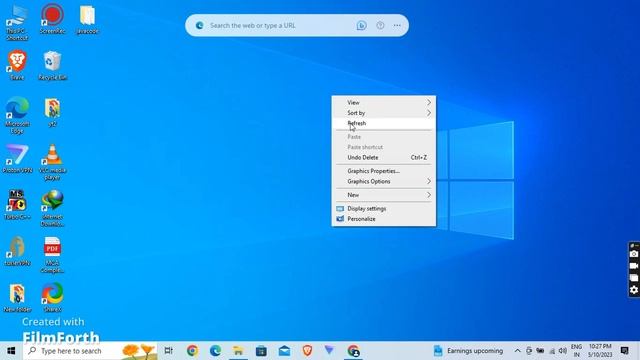The width and height of the screenshot is (640, 360).
Task: Open gallery icon in recorder sidebar
Action: pyautogui.click(x=633, y=278)
